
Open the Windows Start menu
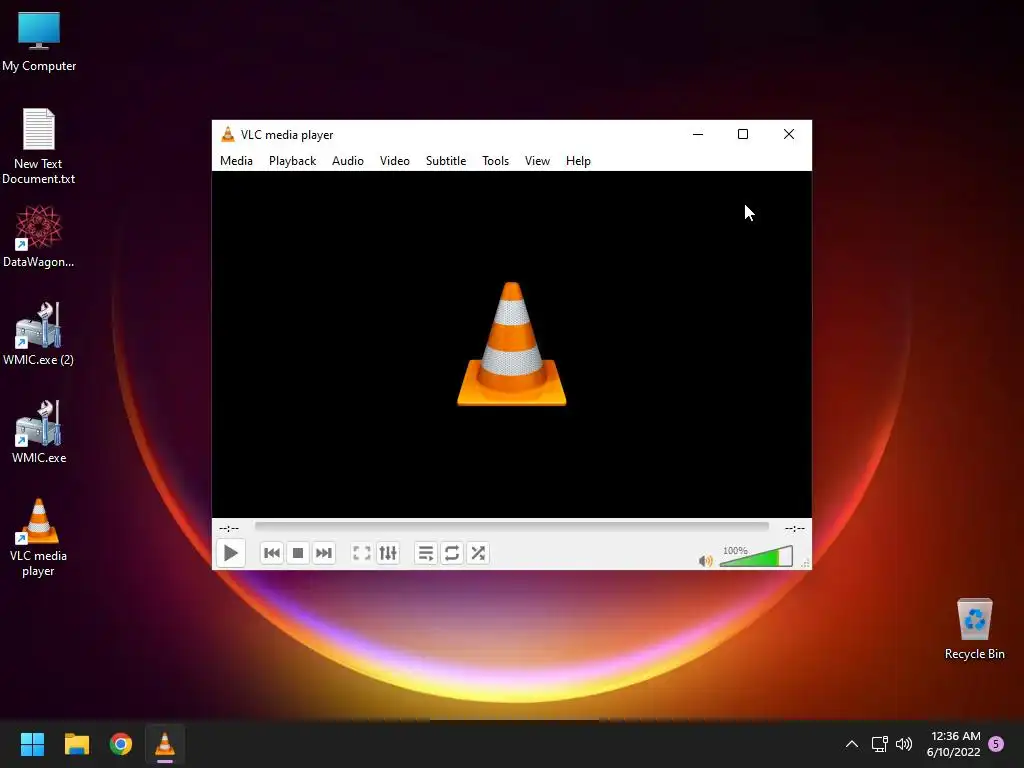click(x=32, y=744)
